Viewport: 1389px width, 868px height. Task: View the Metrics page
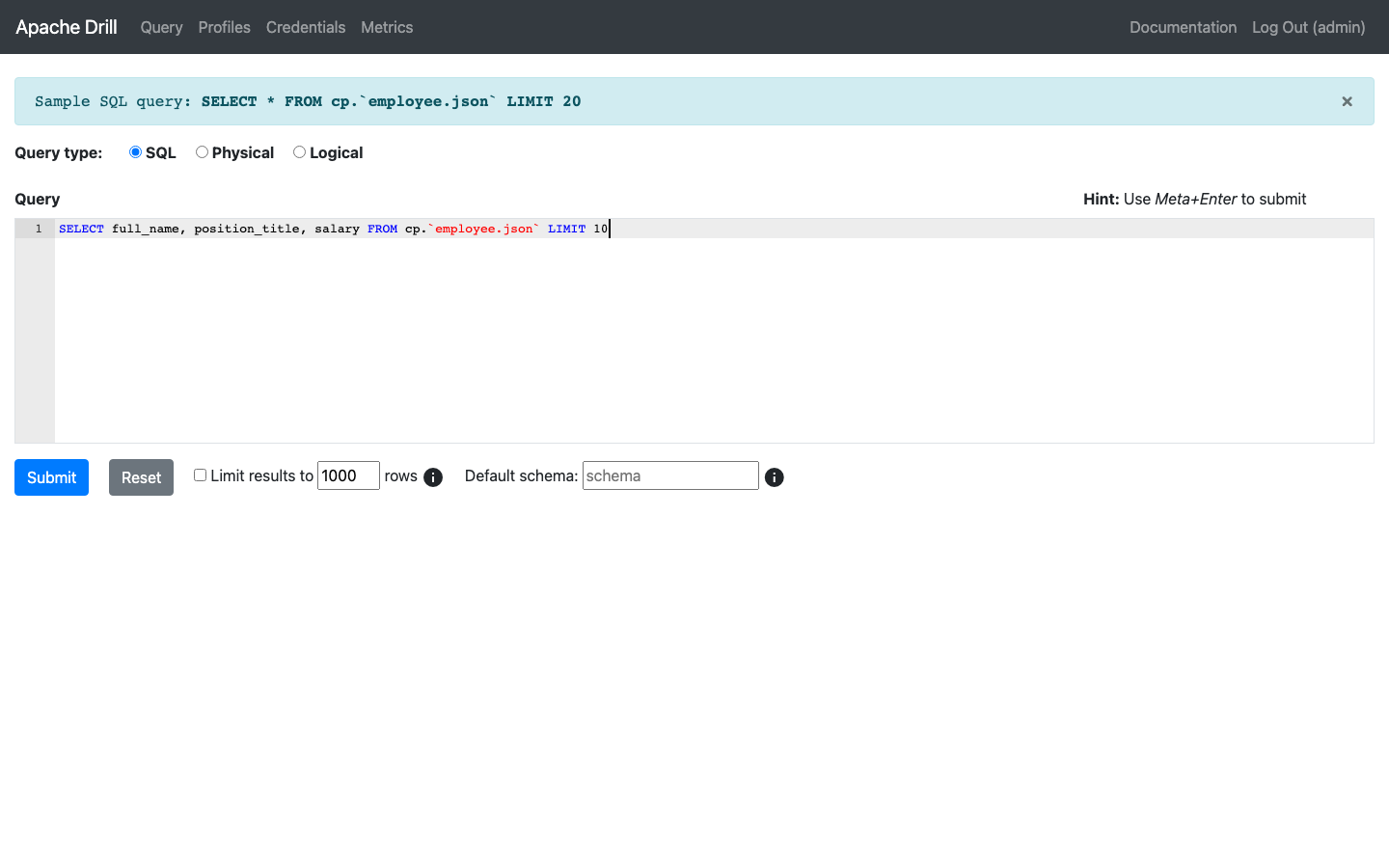[x=387, y=27]
